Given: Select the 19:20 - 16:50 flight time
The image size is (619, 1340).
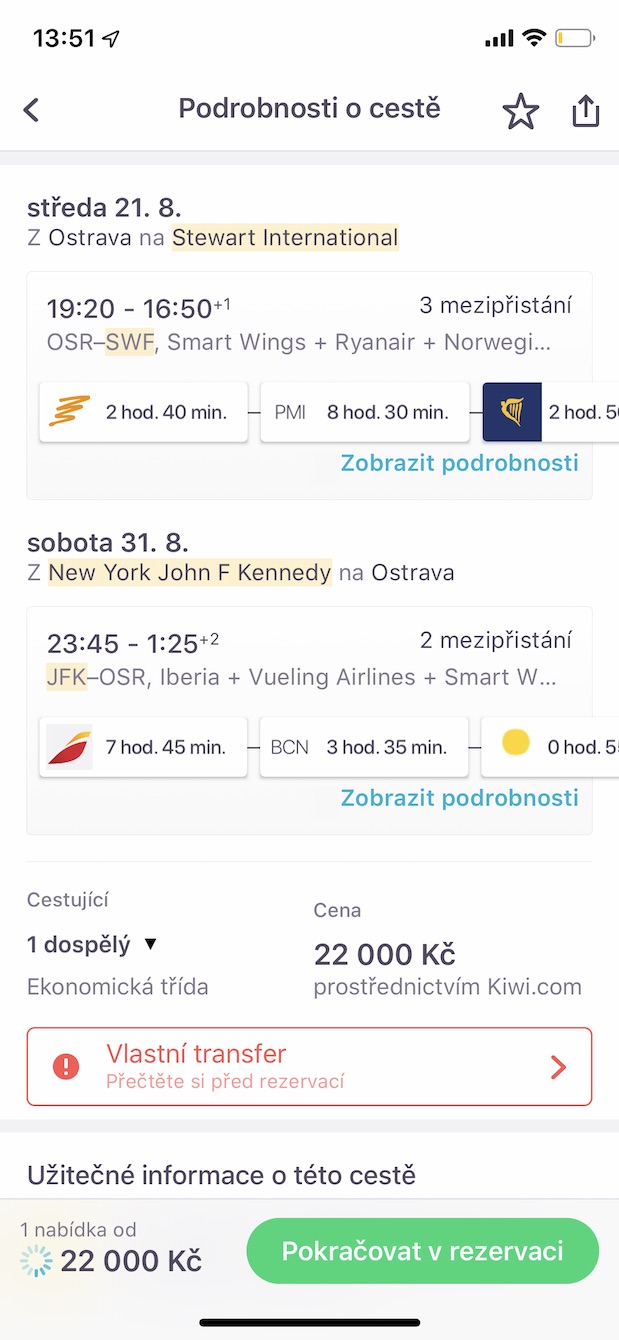Looking at the screenshot, I should click(130, 308).
